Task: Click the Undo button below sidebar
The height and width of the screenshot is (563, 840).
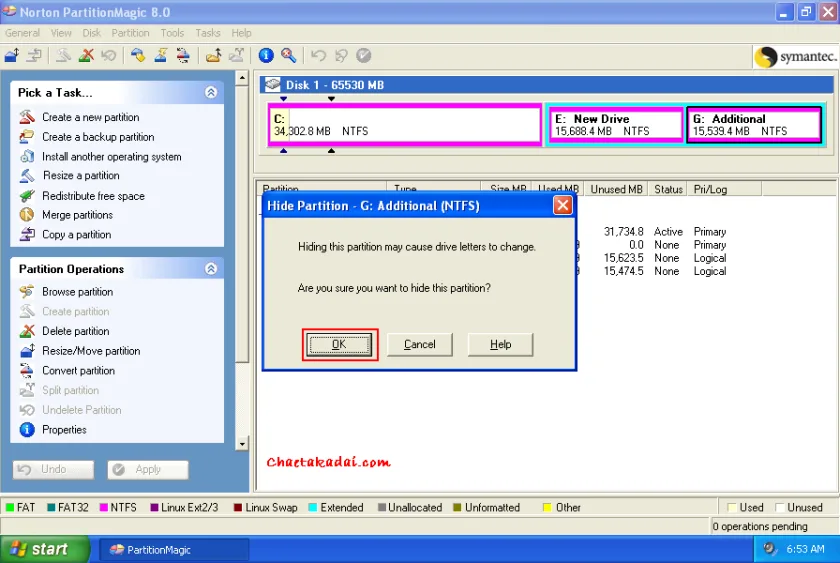Action: (x=53, y=470)
